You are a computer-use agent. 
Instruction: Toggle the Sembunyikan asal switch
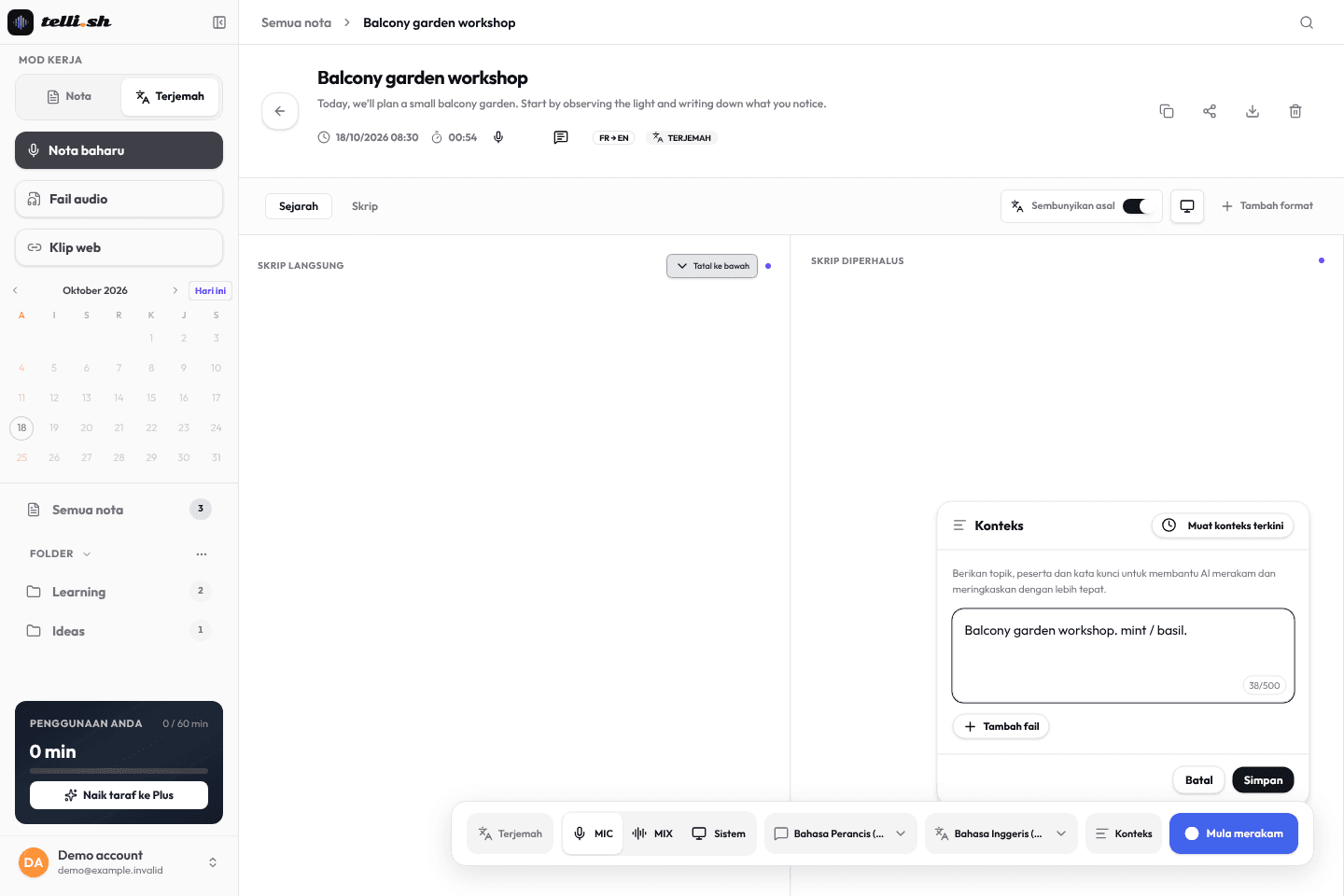pos(1136,206)
